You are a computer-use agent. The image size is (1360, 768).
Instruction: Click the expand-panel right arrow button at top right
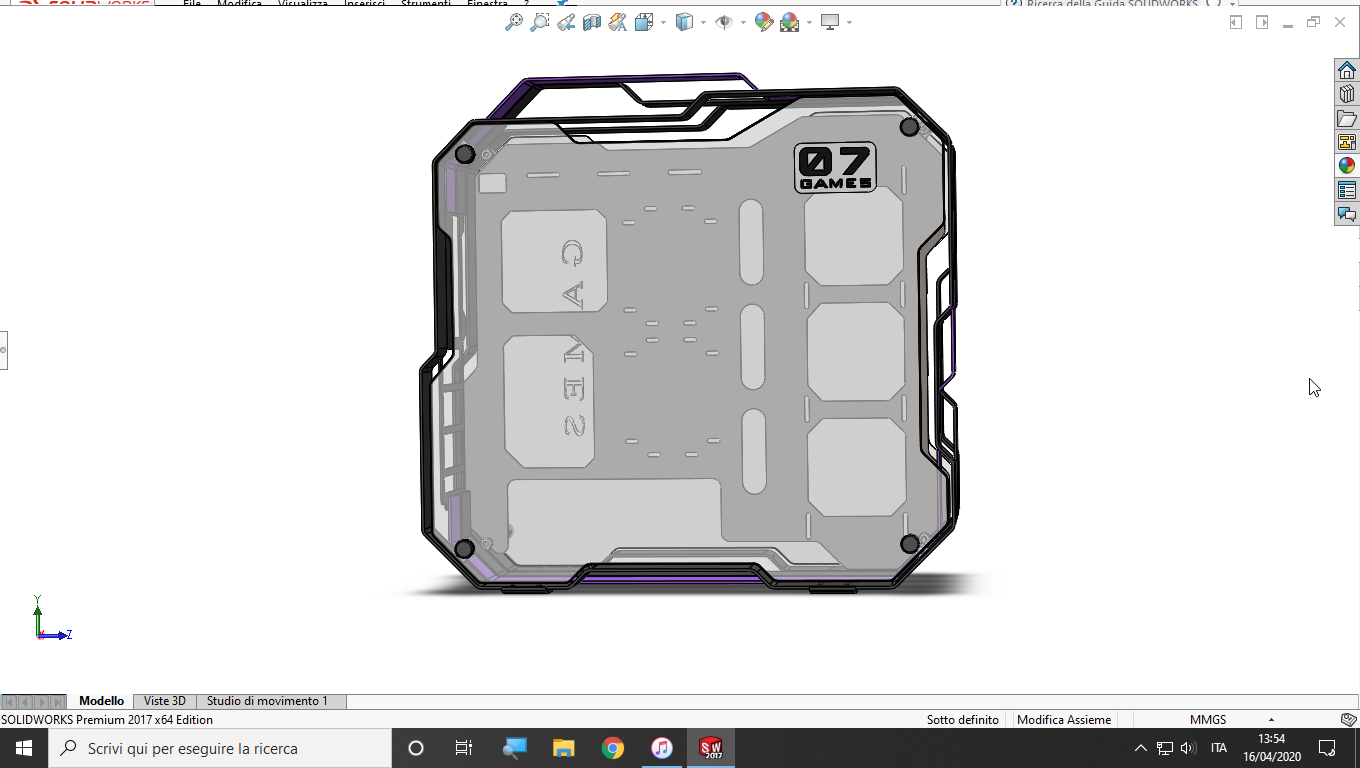click(x=1262, y=22)
